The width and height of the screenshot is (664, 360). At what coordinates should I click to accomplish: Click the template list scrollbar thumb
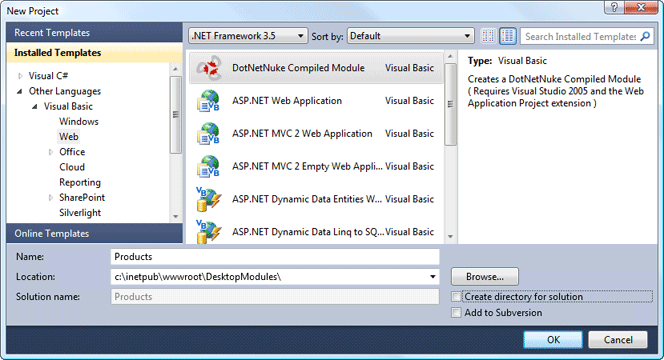450,105
